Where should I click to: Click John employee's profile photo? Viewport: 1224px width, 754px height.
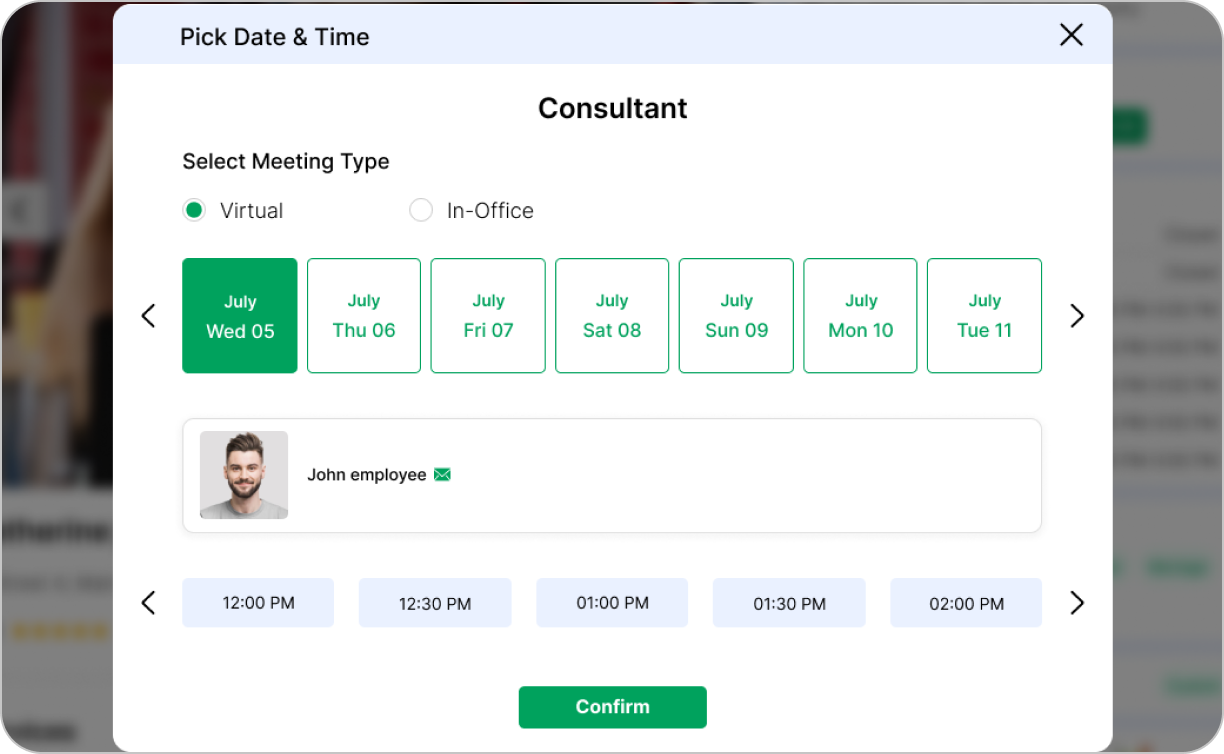(x=244, y=475)
